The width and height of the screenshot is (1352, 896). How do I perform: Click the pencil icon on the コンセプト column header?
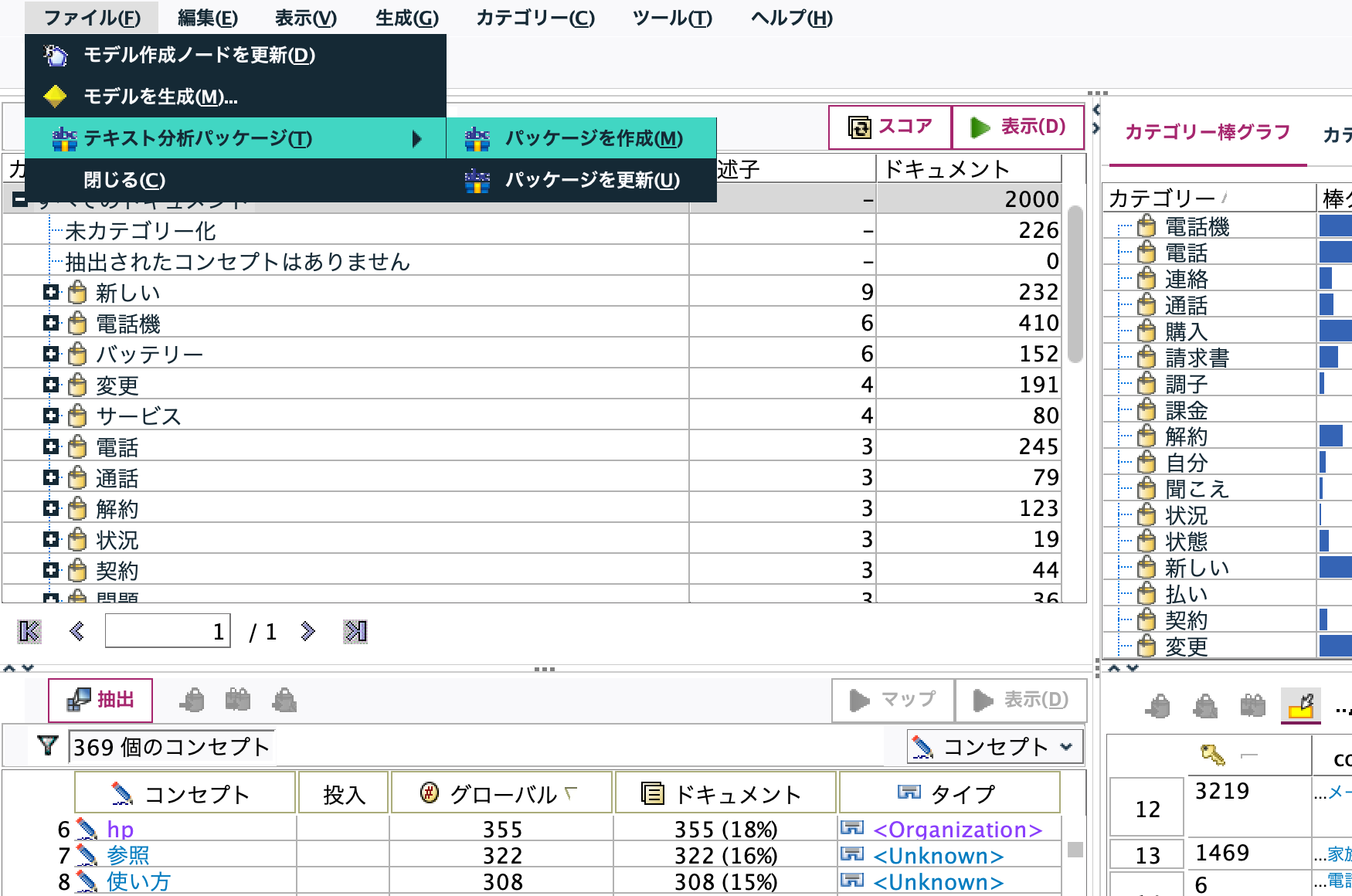tap(121, 792)
